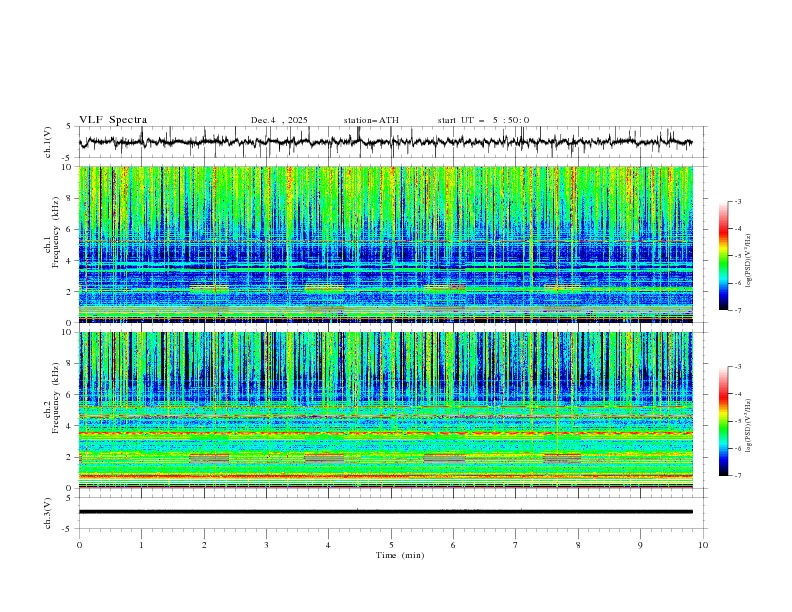Viewport: 792px width, 612px height.
Task: Click the 'station=ATH' header label
Action: tap(371, 120)
